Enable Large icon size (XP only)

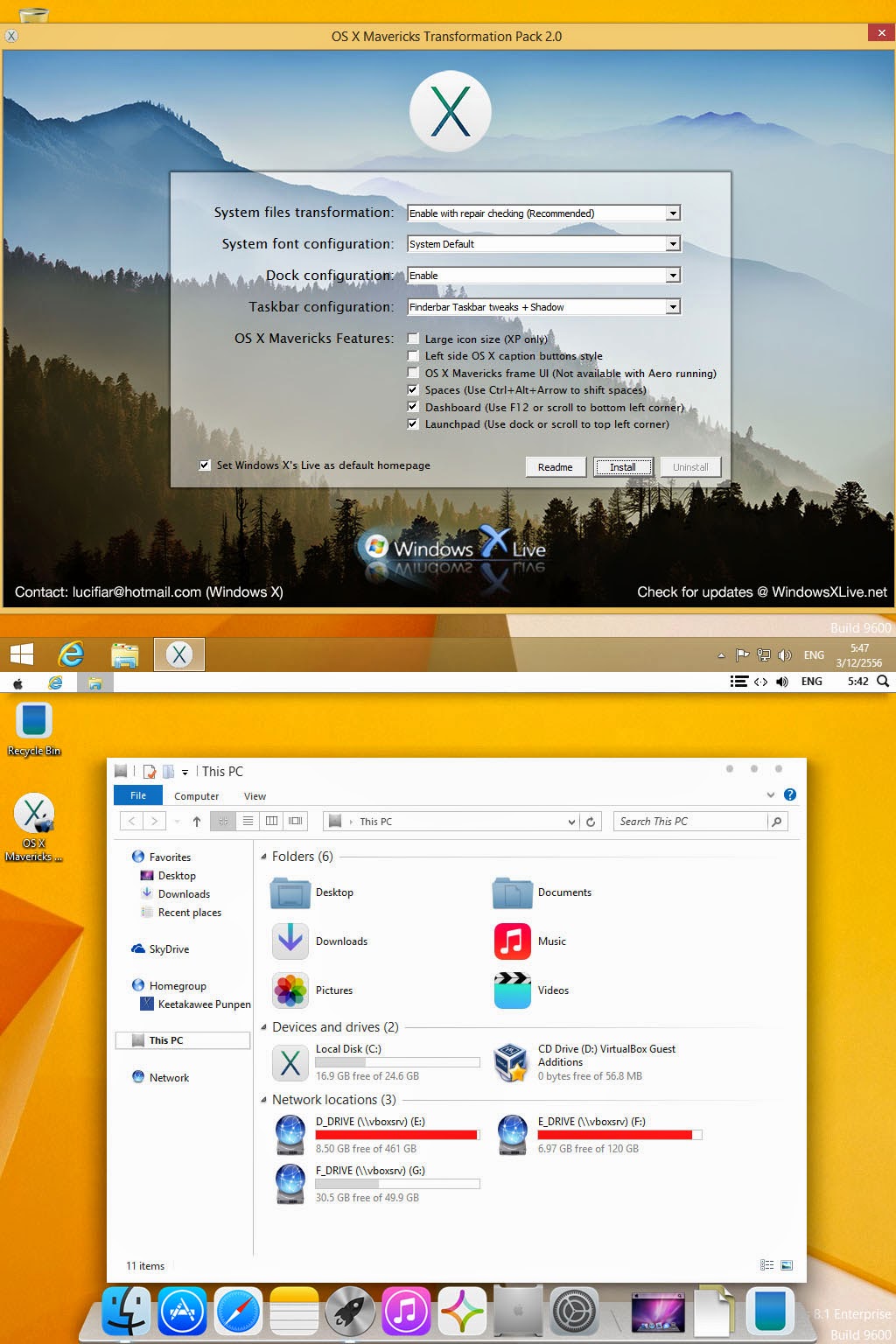pos(413,339)
